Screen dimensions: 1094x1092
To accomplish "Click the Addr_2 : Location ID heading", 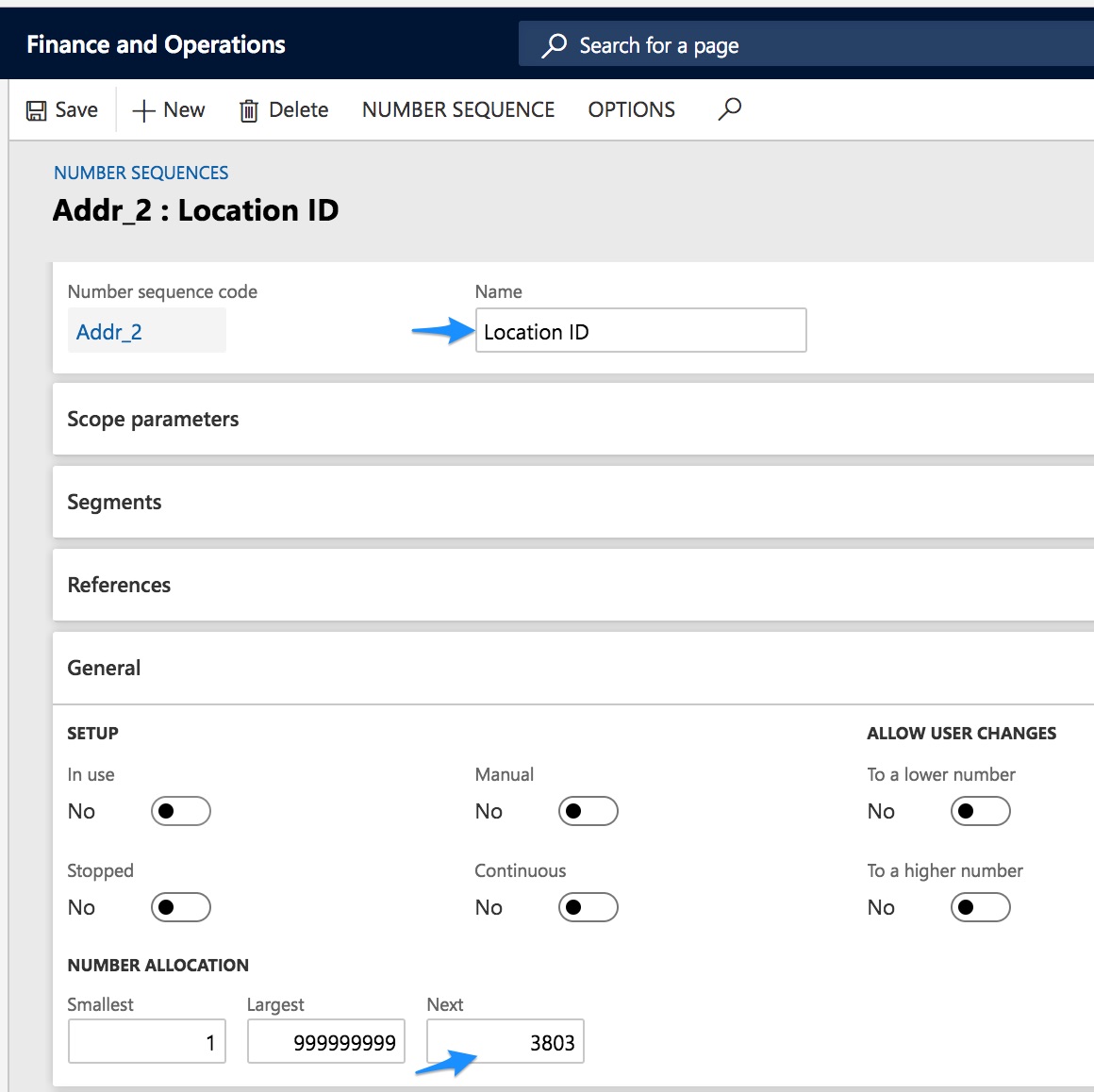I will pos(195,210).
